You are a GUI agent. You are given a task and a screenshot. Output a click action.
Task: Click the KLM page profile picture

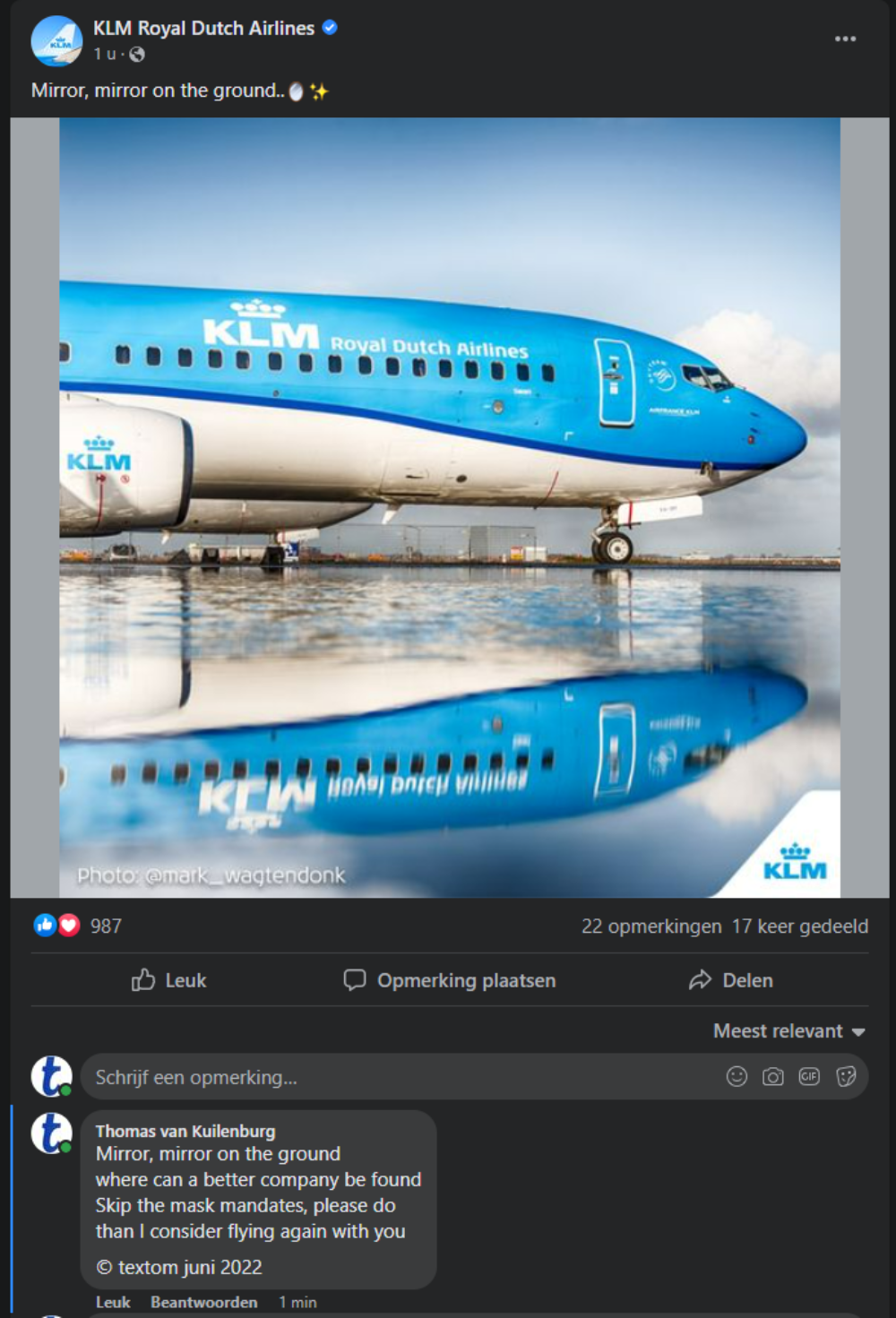(56, 40)
